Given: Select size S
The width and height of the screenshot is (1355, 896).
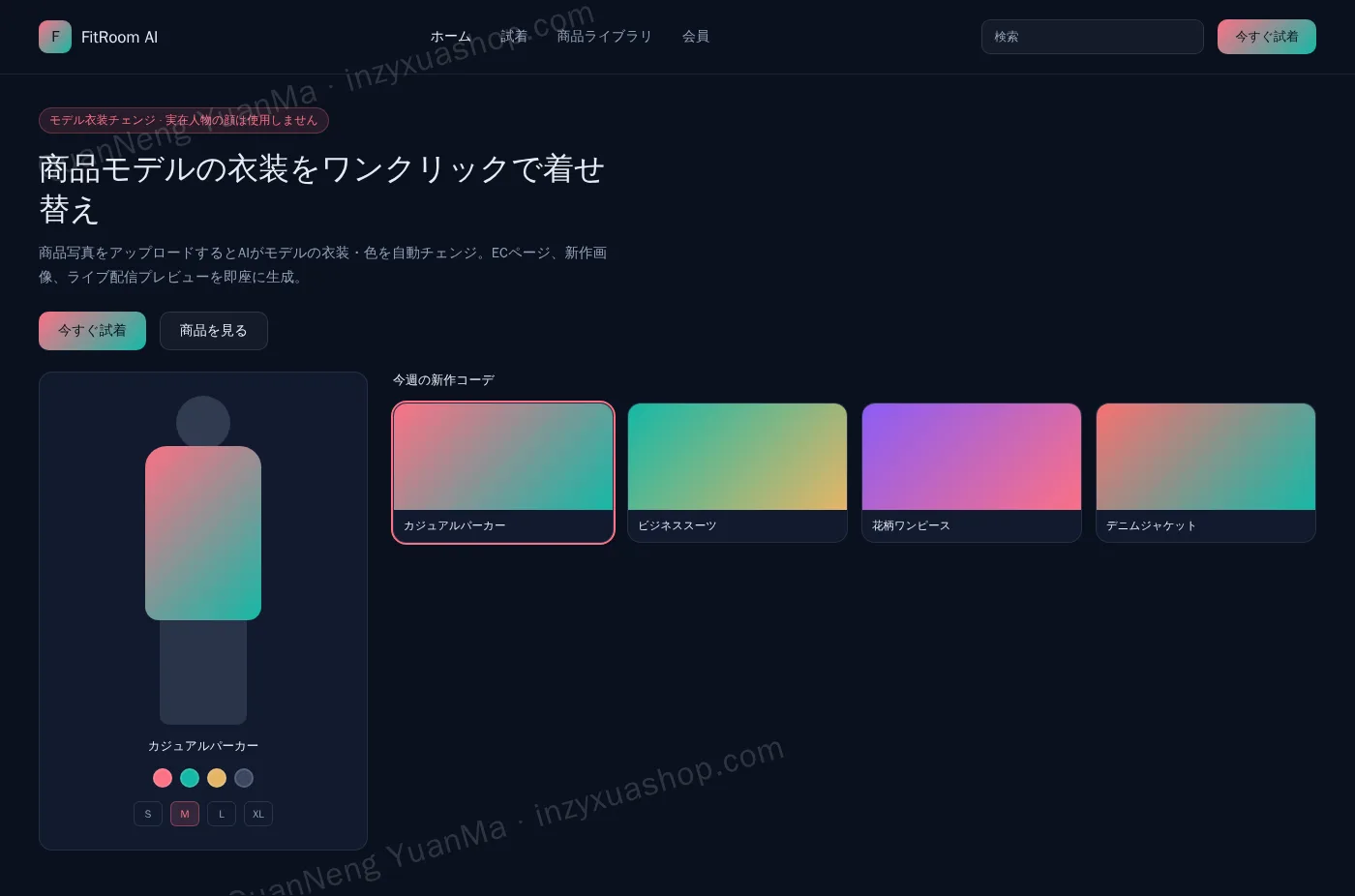Looking at the screenshot, I should [x=148, y=814].
